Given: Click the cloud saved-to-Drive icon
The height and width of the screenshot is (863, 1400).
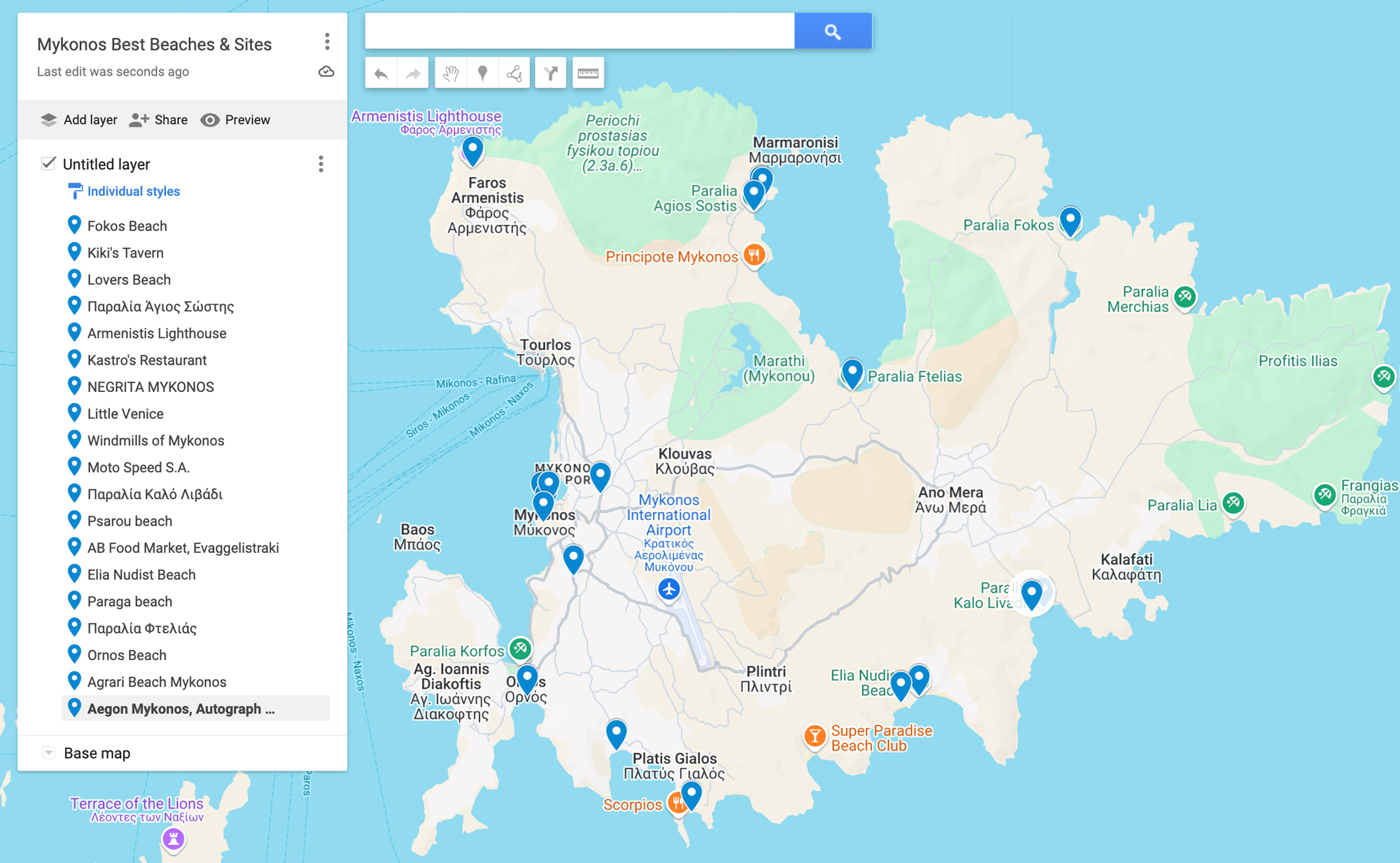Looking at the screenshot, I should tap(326, 71).
